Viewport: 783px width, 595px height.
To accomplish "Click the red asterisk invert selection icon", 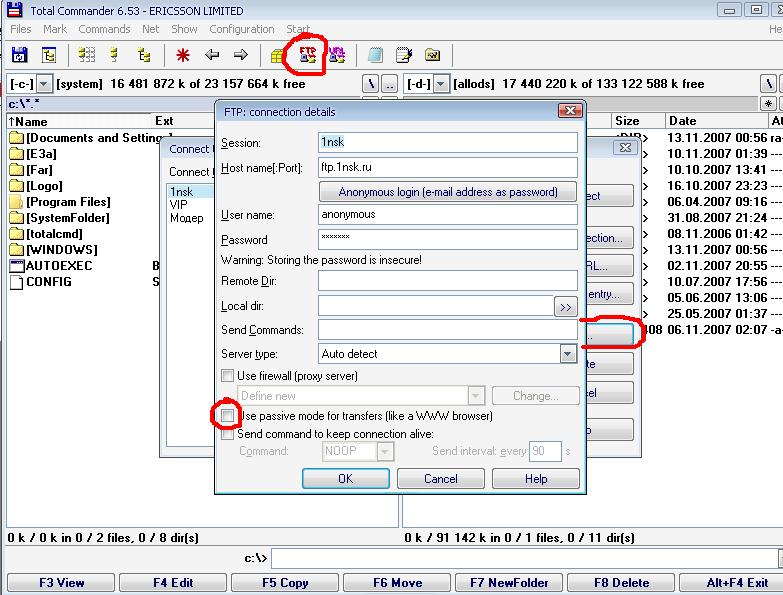I will [183, 55].
